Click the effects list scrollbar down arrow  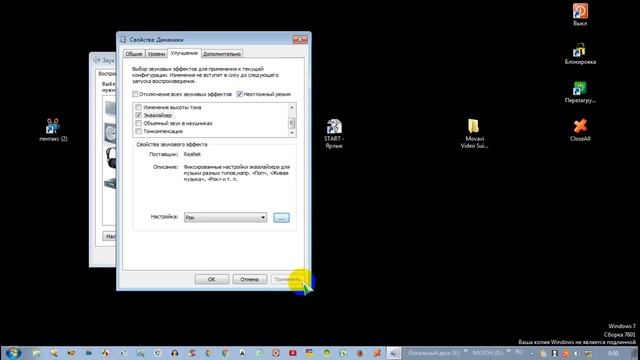click(291, 133)
